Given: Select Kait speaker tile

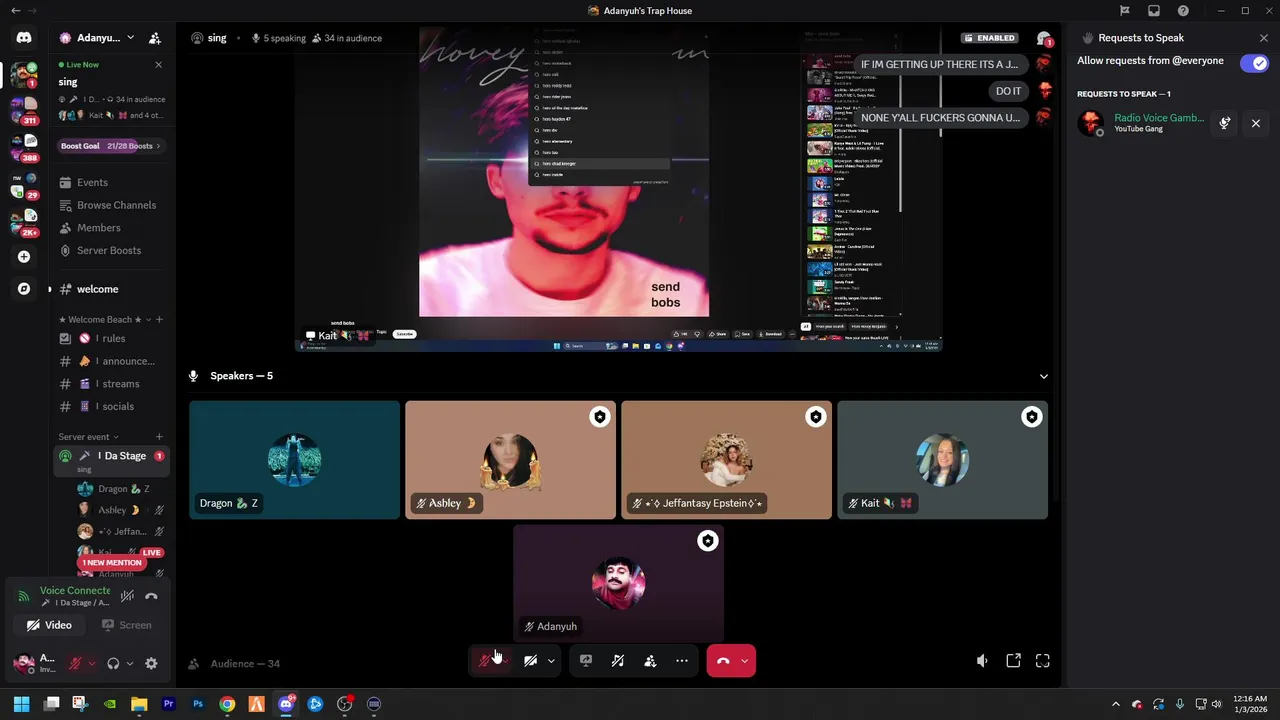Looking at the screenshot, I should (x=942, y=460).
